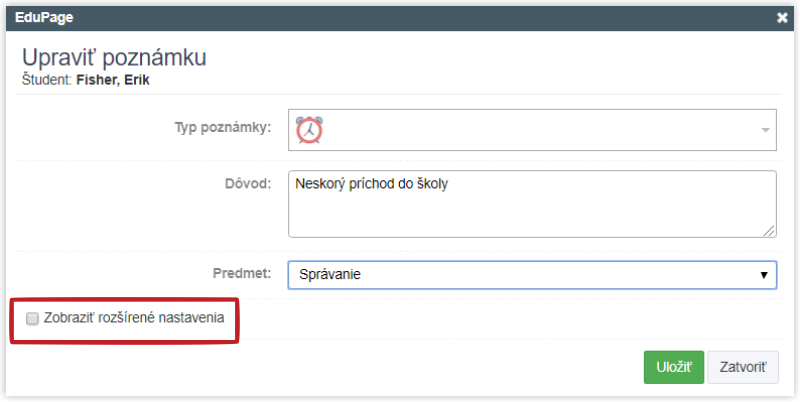Open the Typ poznámky selection field
The image size is (800, 402).
[532, 130]
